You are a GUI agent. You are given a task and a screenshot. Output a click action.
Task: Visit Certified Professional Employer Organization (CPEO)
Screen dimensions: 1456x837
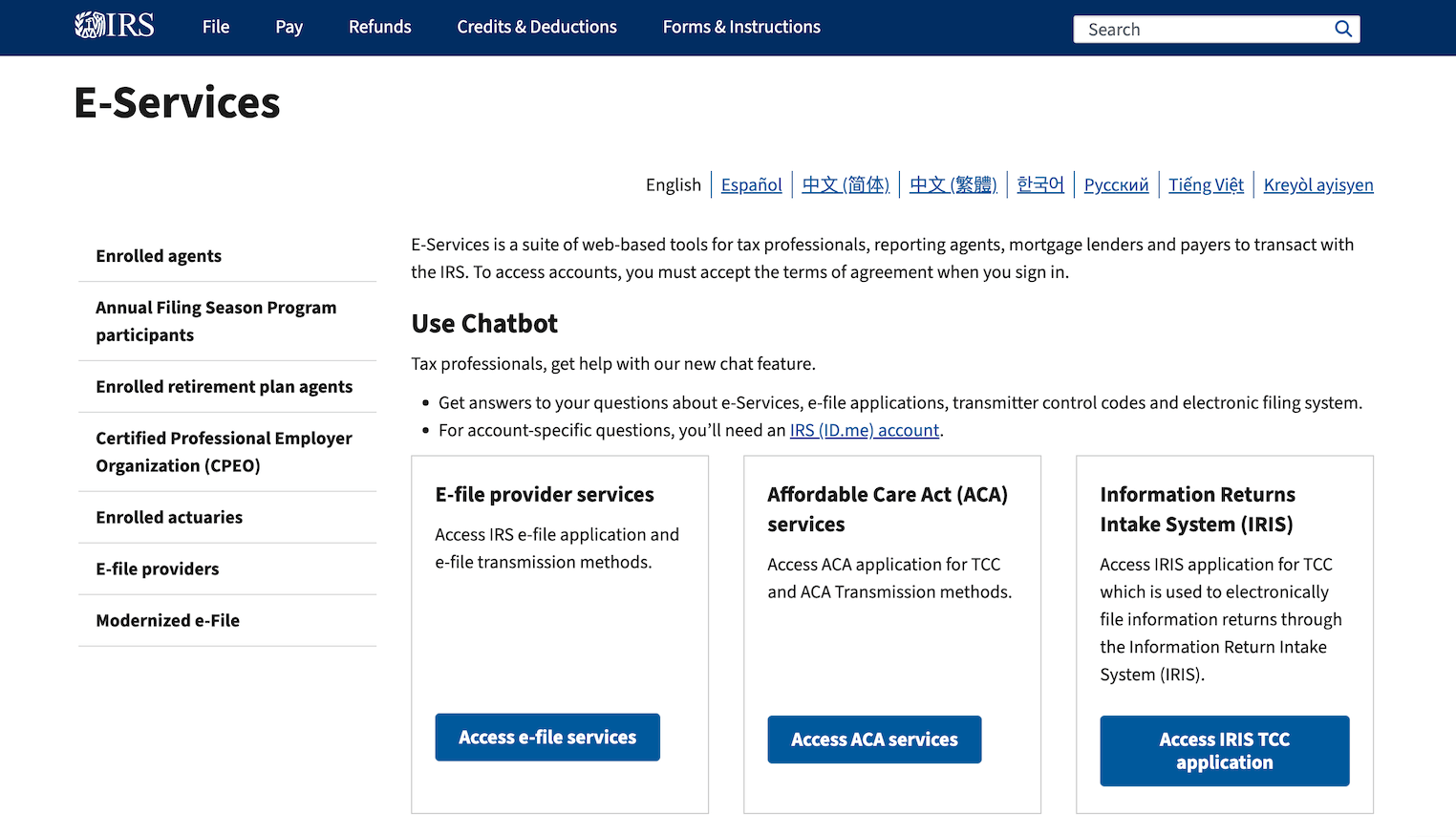[x=224, y=451]
